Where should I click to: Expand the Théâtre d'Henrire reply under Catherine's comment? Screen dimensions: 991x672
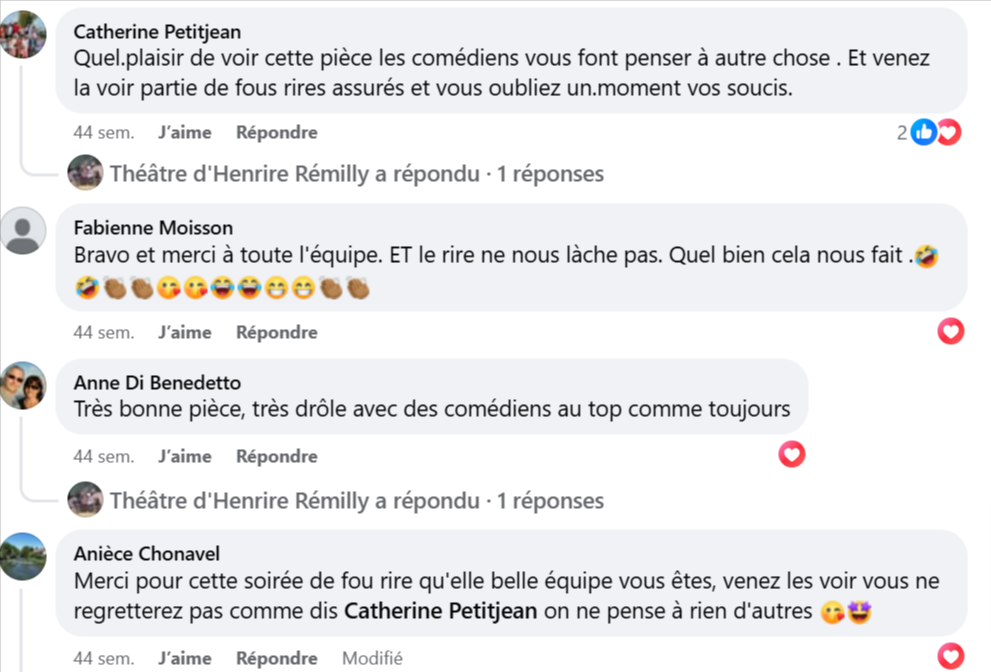coord(356,174)
